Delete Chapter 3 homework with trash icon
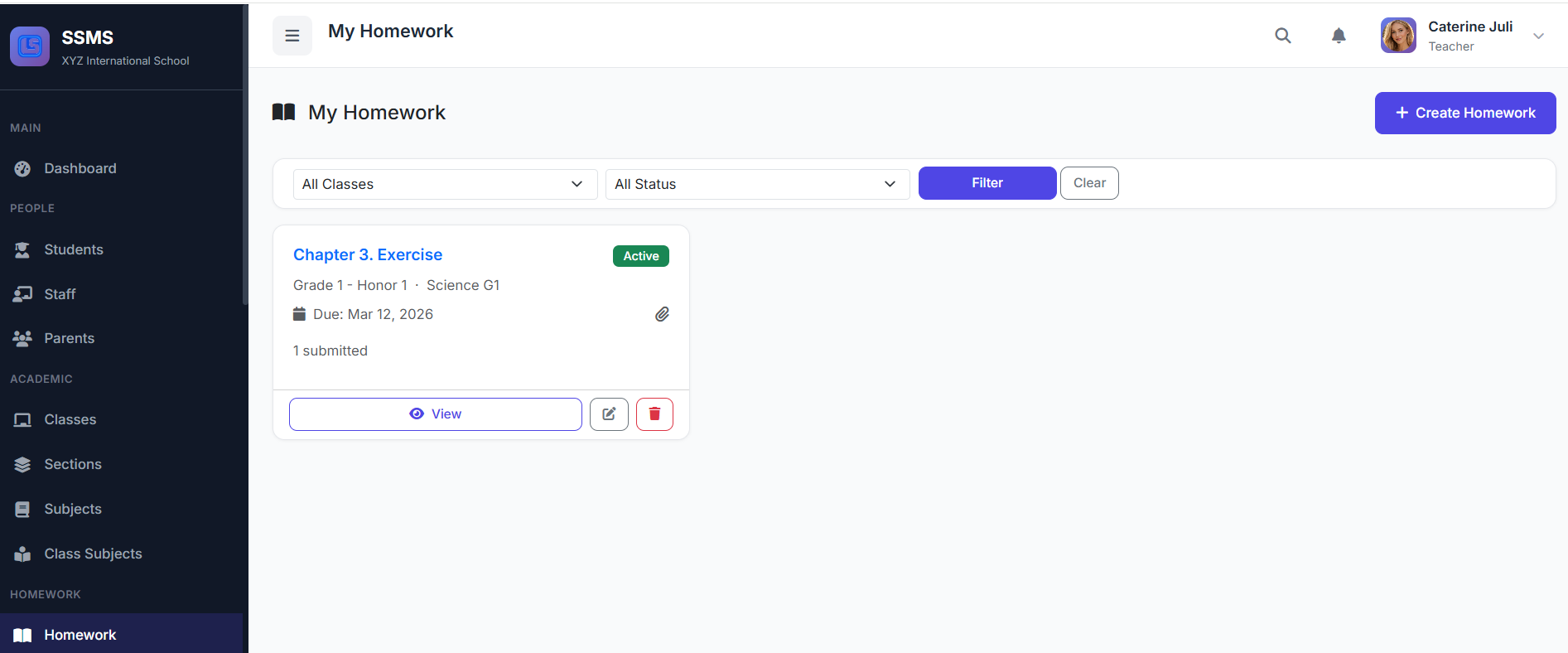Screen dimensions: 1568x653 [654, 414]
